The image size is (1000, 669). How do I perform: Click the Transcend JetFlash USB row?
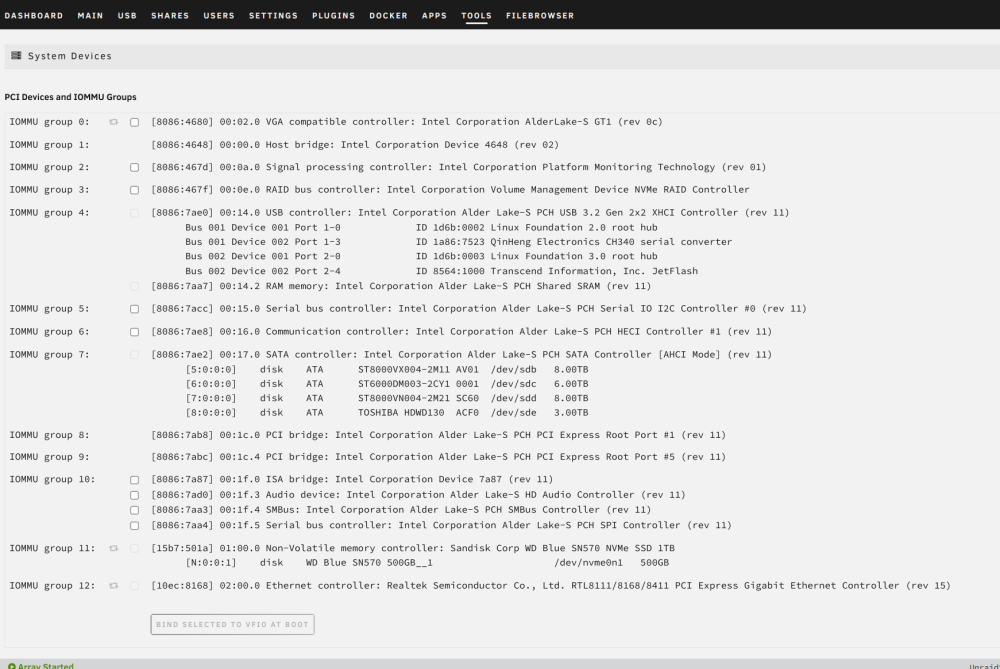[x=441, y=271]
